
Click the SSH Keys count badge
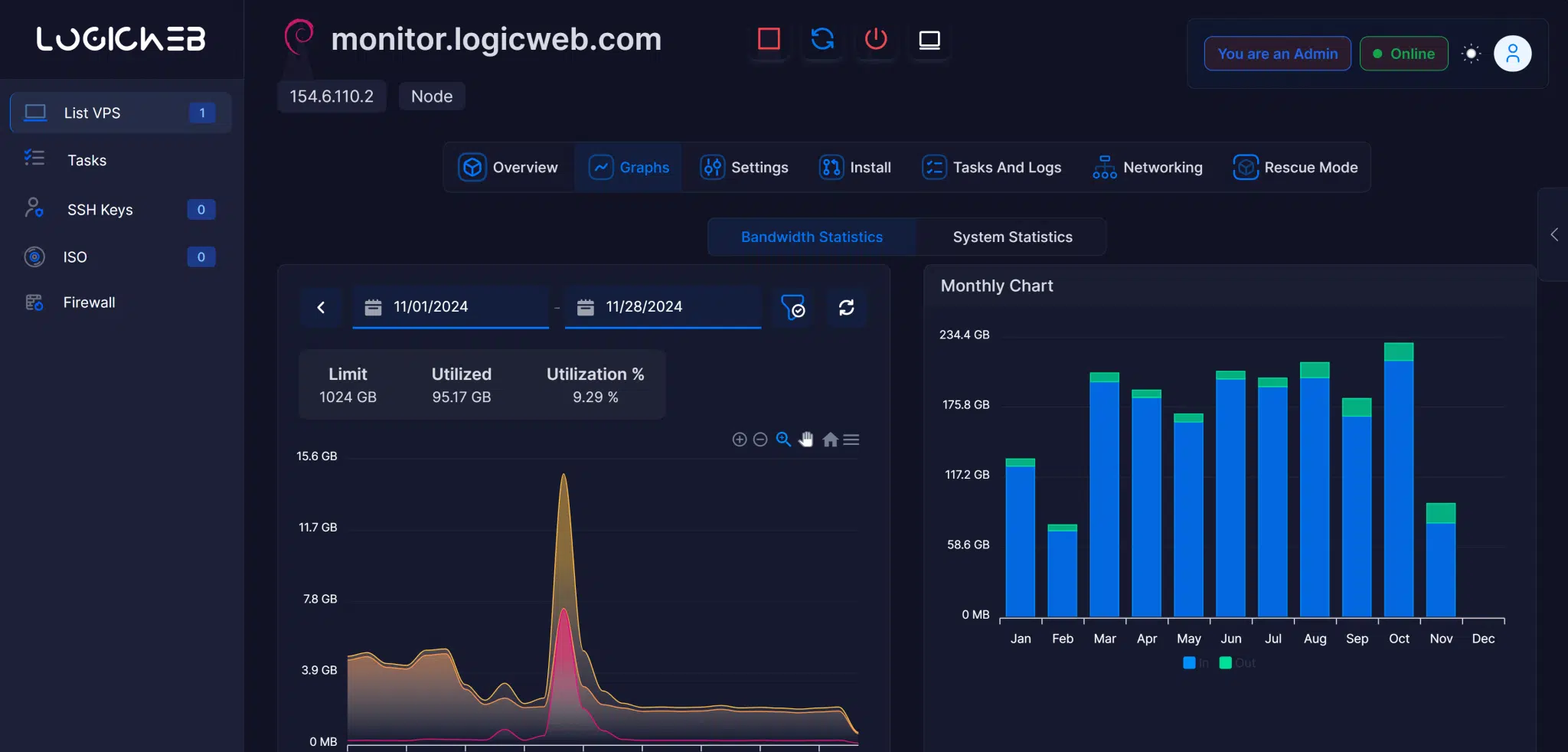pyautogui.click(x=201, y=209)
